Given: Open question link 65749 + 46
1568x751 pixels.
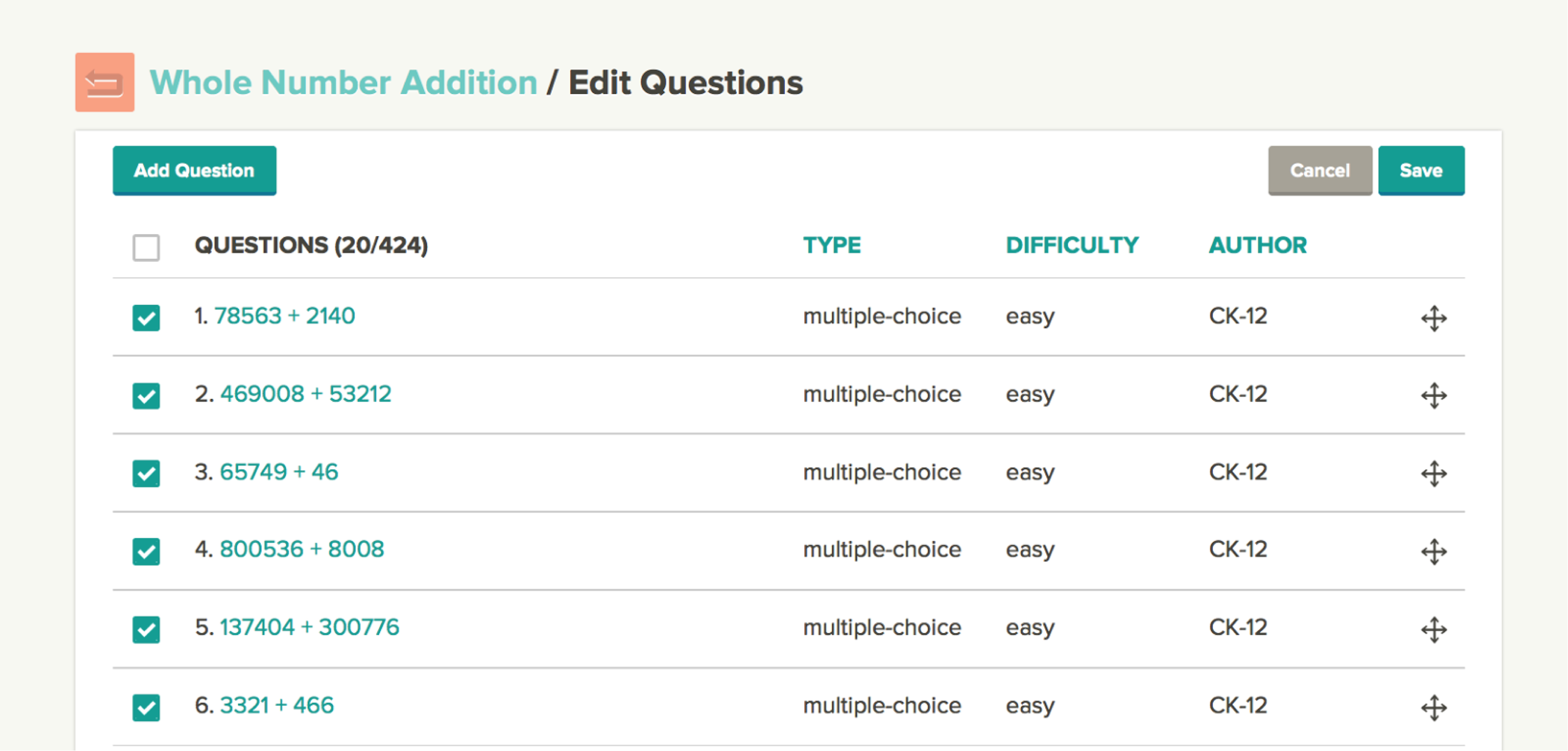Looking at the screenshot, I should [279, 472].
